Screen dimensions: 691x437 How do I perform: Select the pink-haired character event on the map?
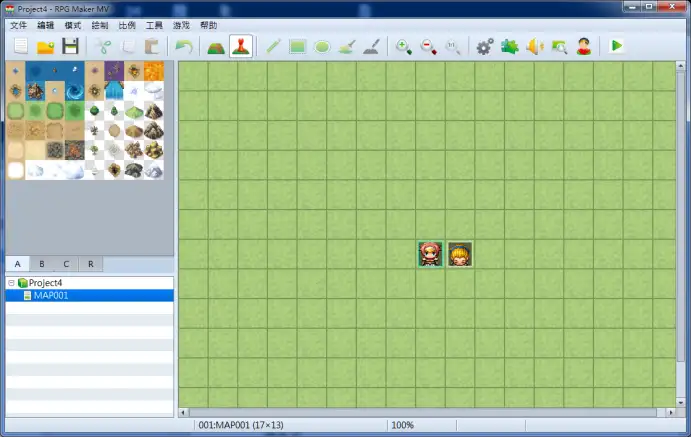[430, 254]
